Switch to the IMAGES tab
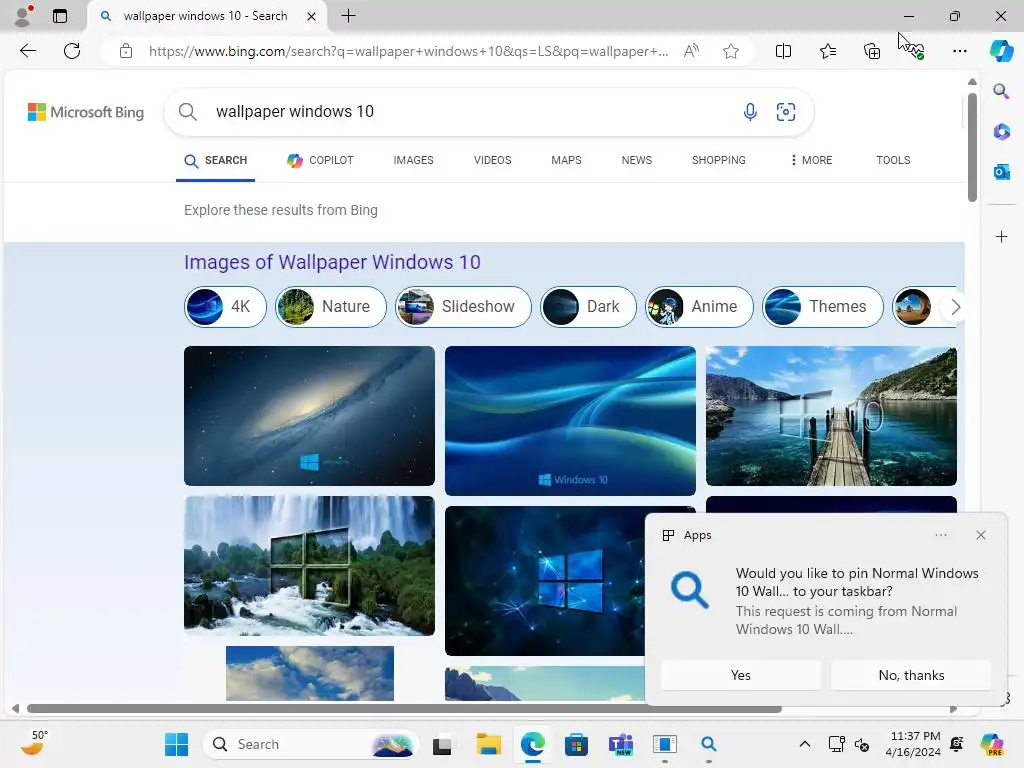This screenshot has height=768, width=1024. 413,161
